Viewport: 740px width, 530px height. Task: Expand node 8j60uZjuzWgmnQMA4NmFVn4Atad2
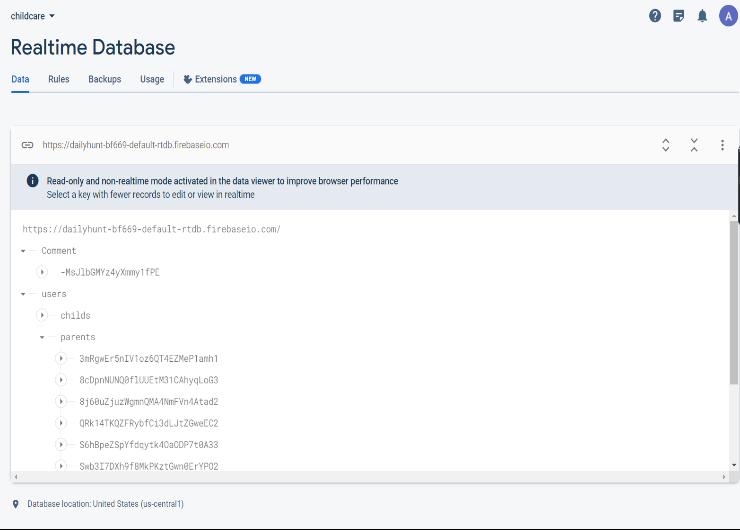61,402
